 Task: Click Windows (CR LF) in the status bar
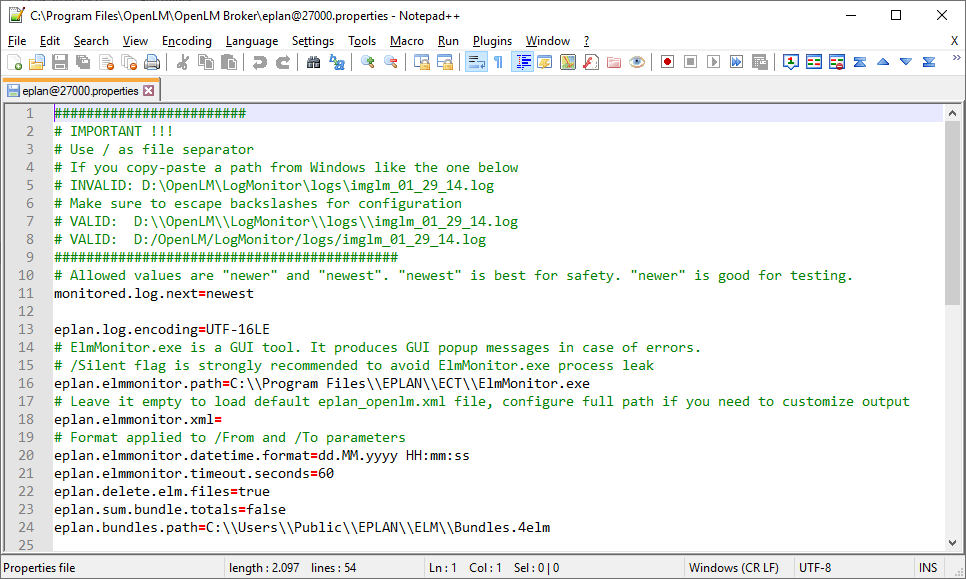click(x=736, y=567)
